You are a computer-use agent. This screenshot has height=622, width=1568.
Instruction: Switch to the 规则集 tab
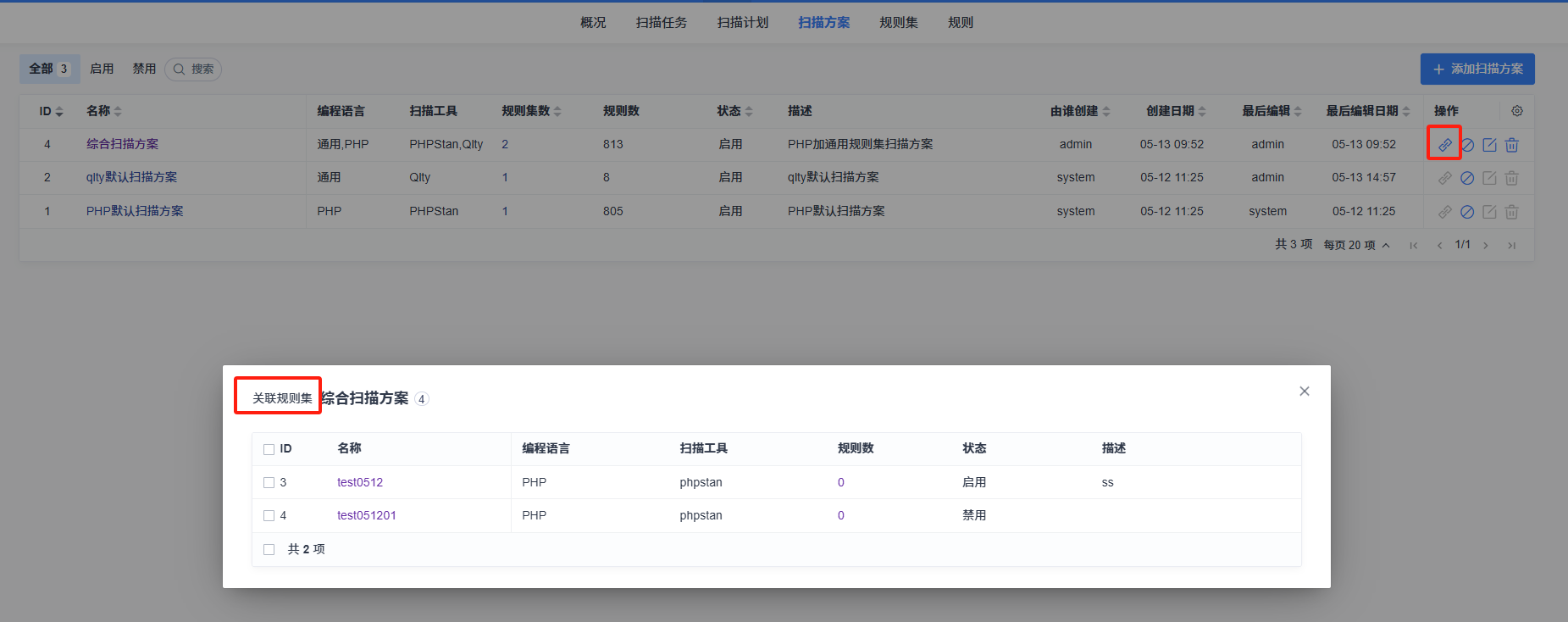[898, 23]
